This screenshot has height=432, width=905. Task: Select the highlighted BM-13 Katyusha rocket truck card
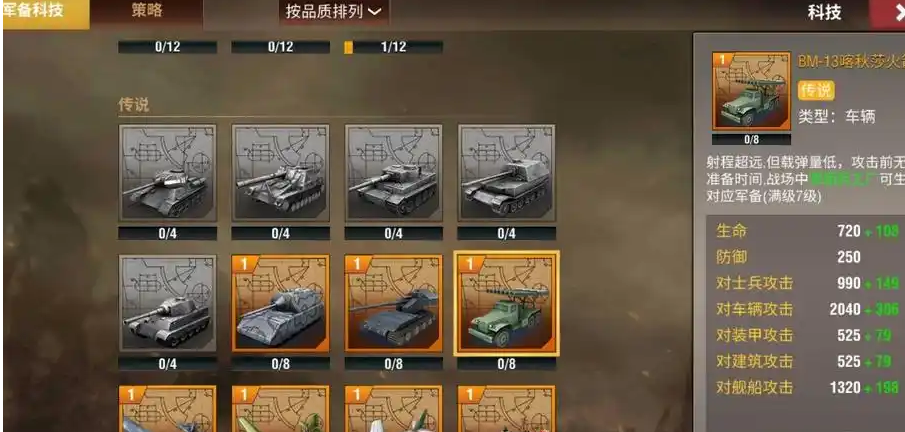[507, 303]
